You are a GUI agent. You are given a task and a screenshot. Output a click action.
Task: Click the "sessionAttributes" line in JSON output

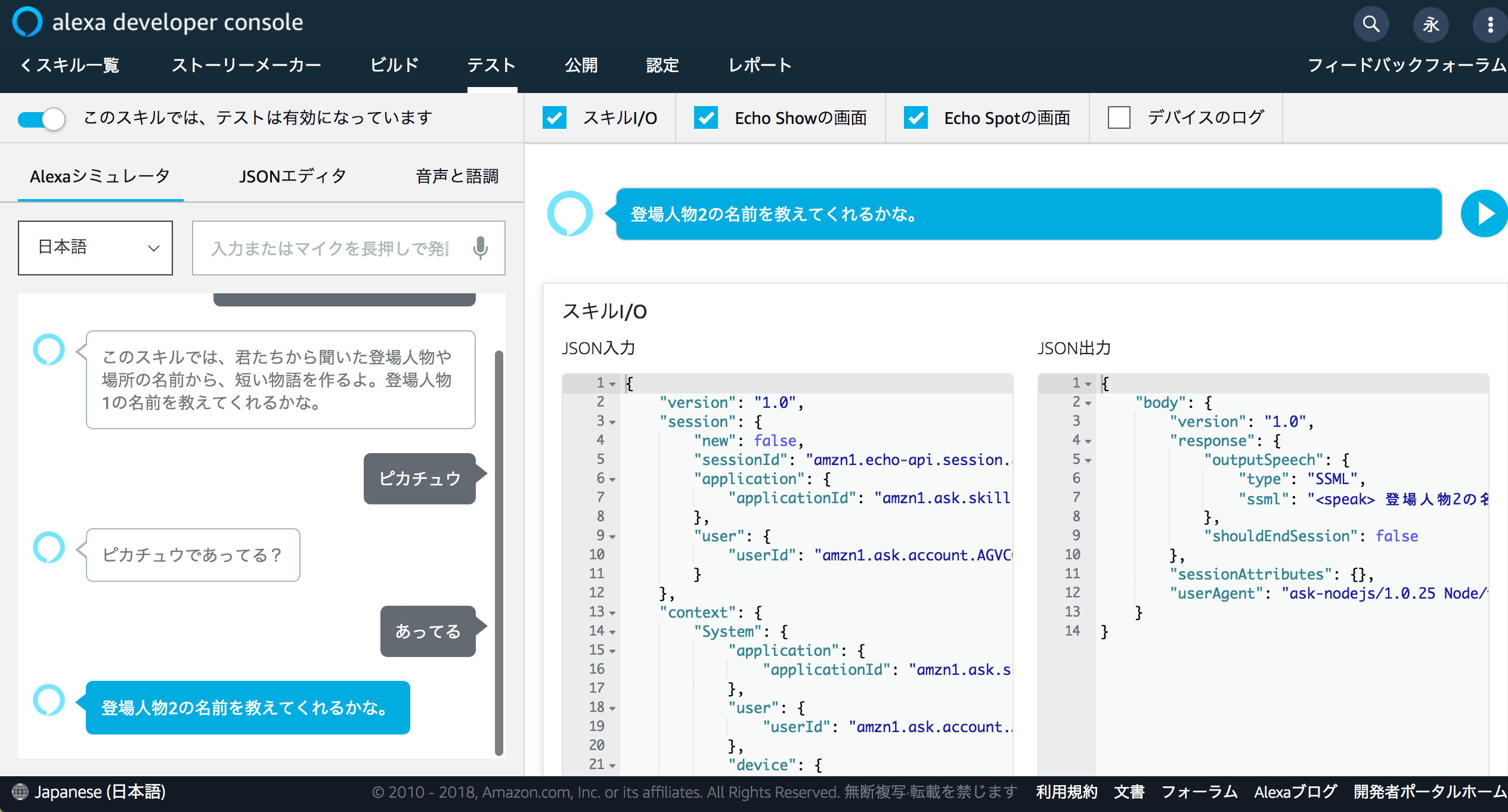click(1272, 574)
